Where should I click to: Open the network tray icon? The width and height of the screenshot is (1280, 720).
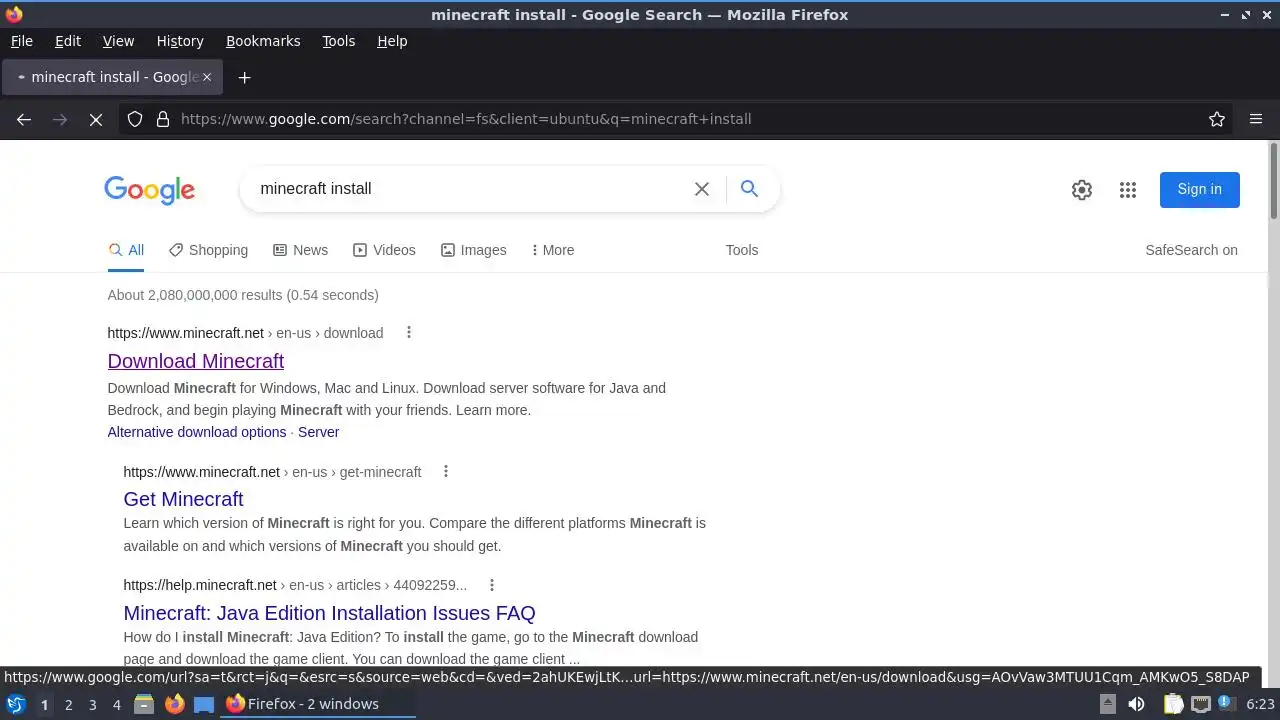1200,704
